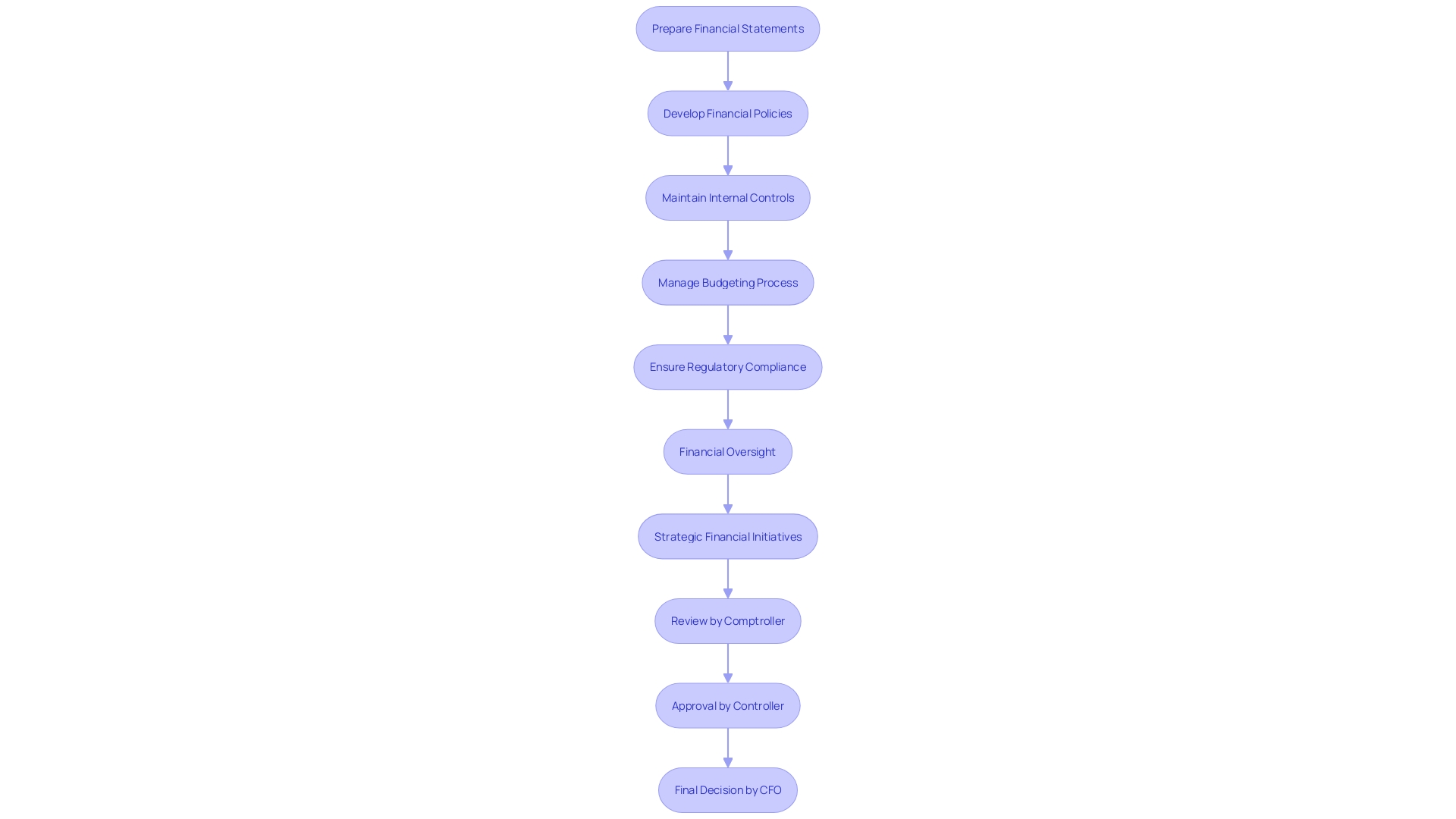1456x819 pixels.
Task: Click the Financial Oversight node
Action: coord(728,451)
